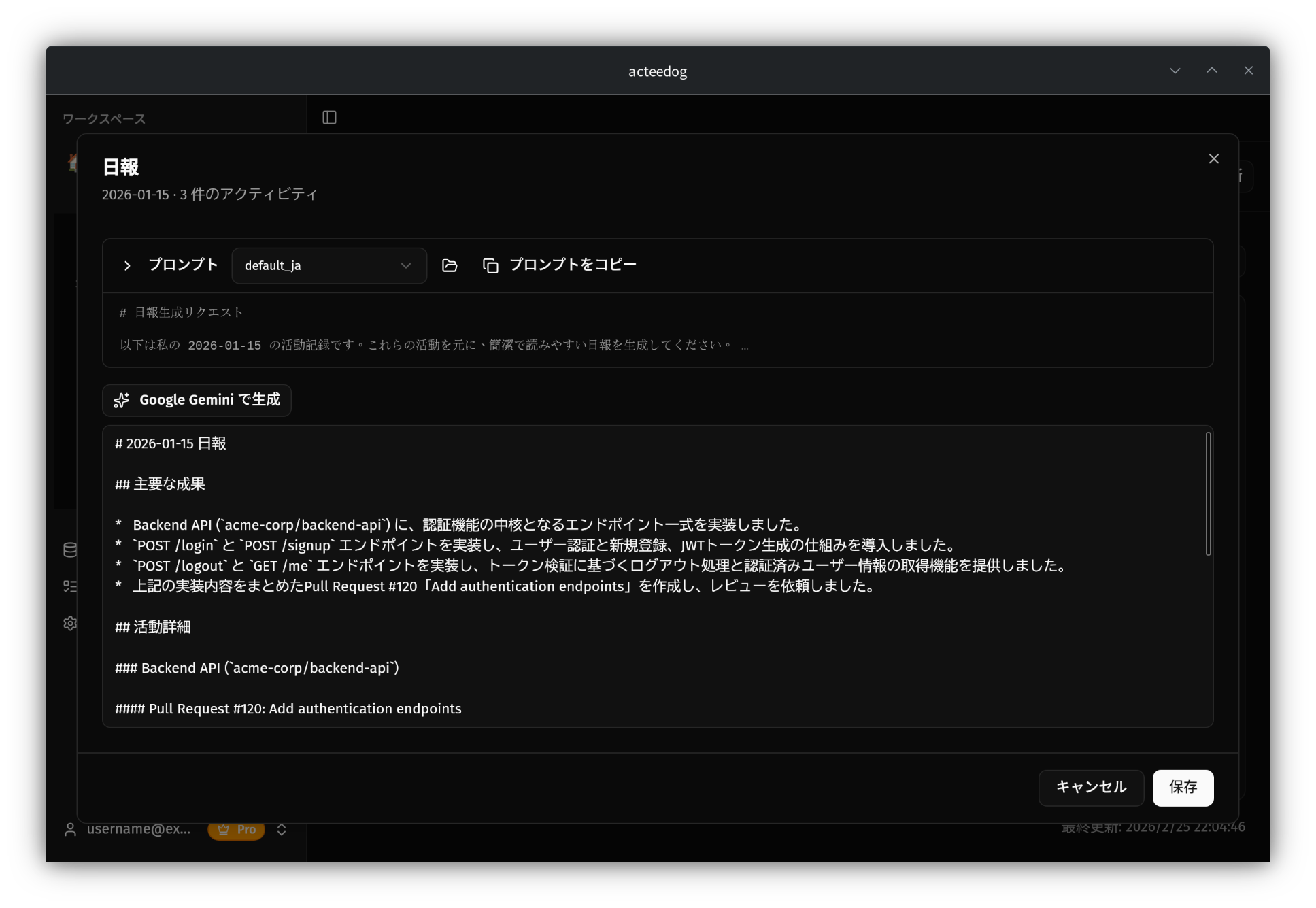Close the 日報 dialog
The height and width of the screenshot is (908, 1316).
[x=1213, y=158]
